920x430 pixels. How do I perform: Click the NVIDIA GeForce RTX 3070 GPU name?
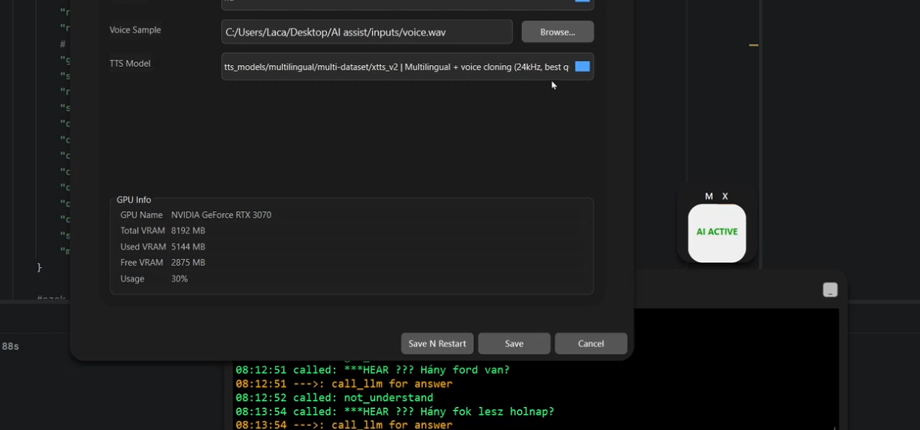(x=221, y=215)
